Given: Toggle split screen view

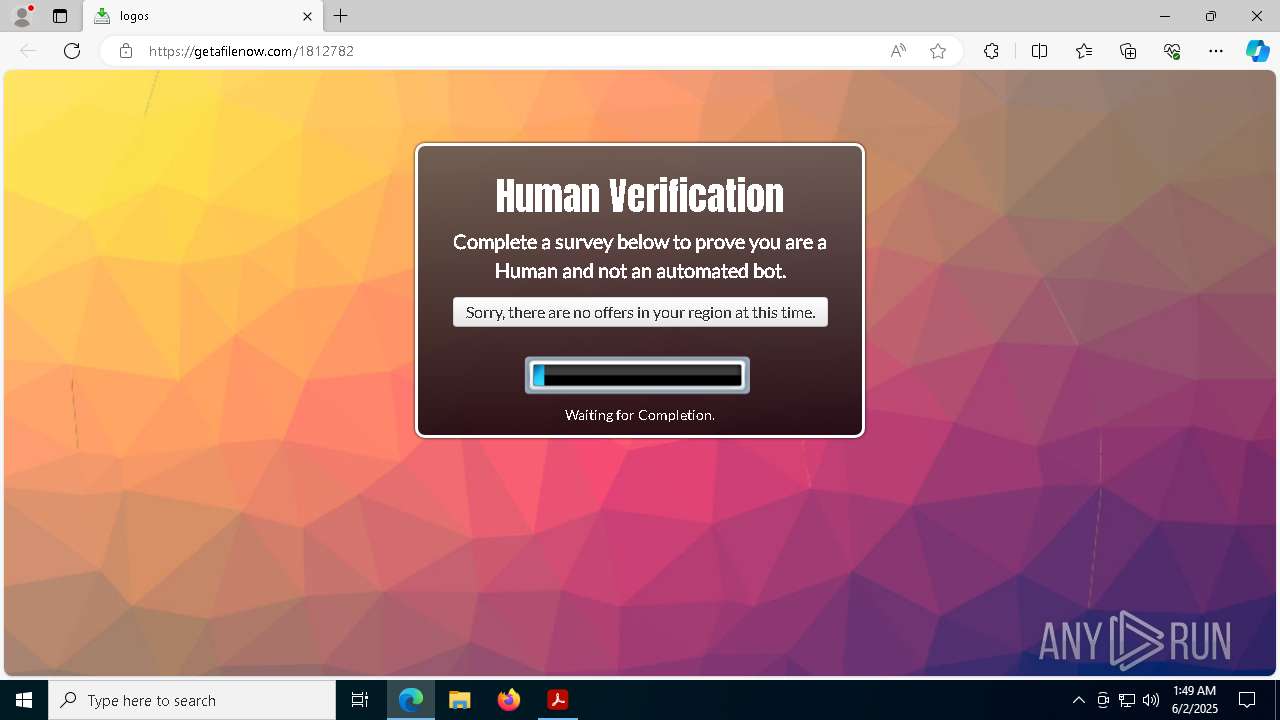Looking at the screenshot, I should click(1039, 51).
